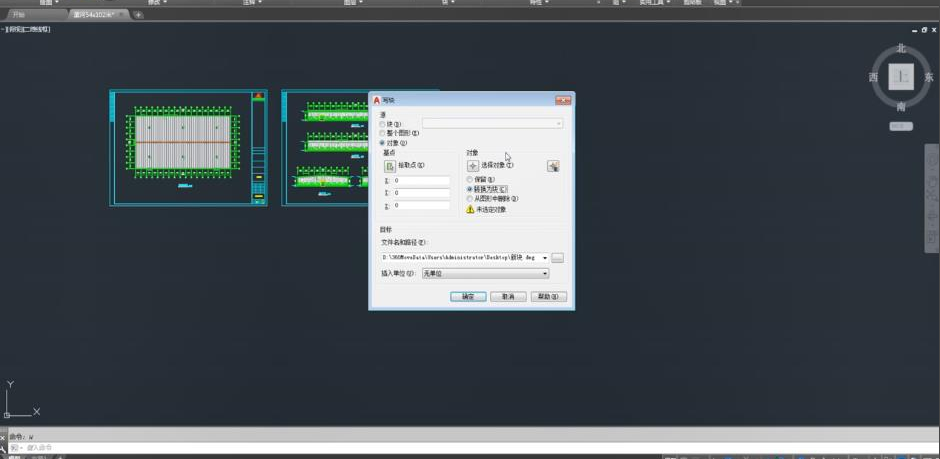Close the 写块 dialog with red X

point(563,100)
